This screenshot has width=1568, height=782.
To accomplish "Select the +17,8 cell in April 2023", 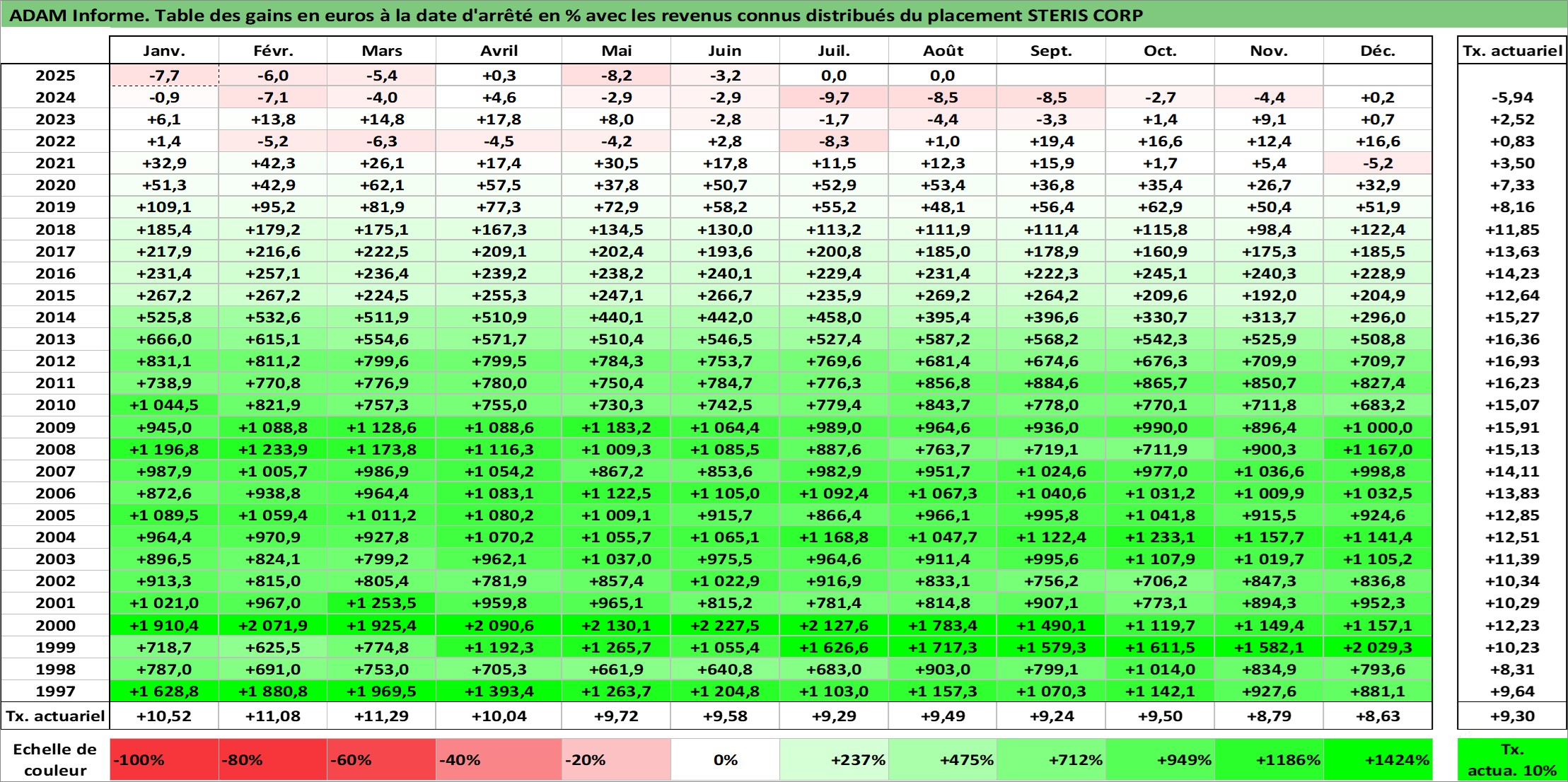I will [x=499, y=119].
